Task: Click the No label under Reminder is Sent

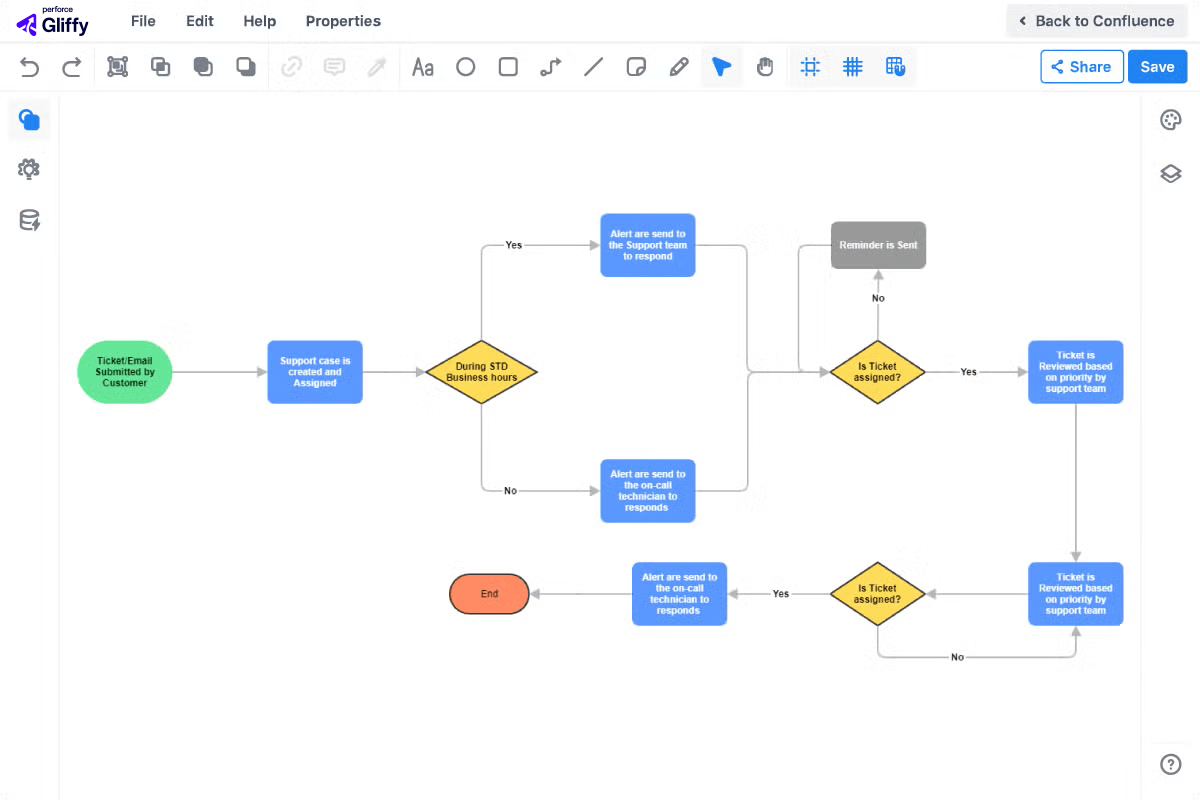Action: click(878, 298)
